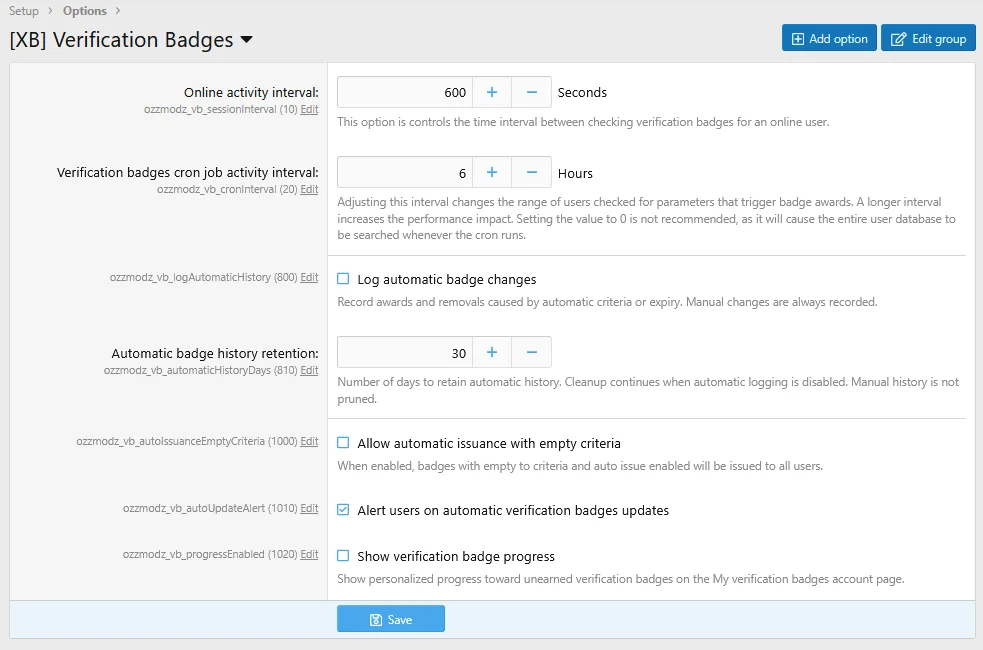Focus the Online activity interval value field

coord(405,92)
